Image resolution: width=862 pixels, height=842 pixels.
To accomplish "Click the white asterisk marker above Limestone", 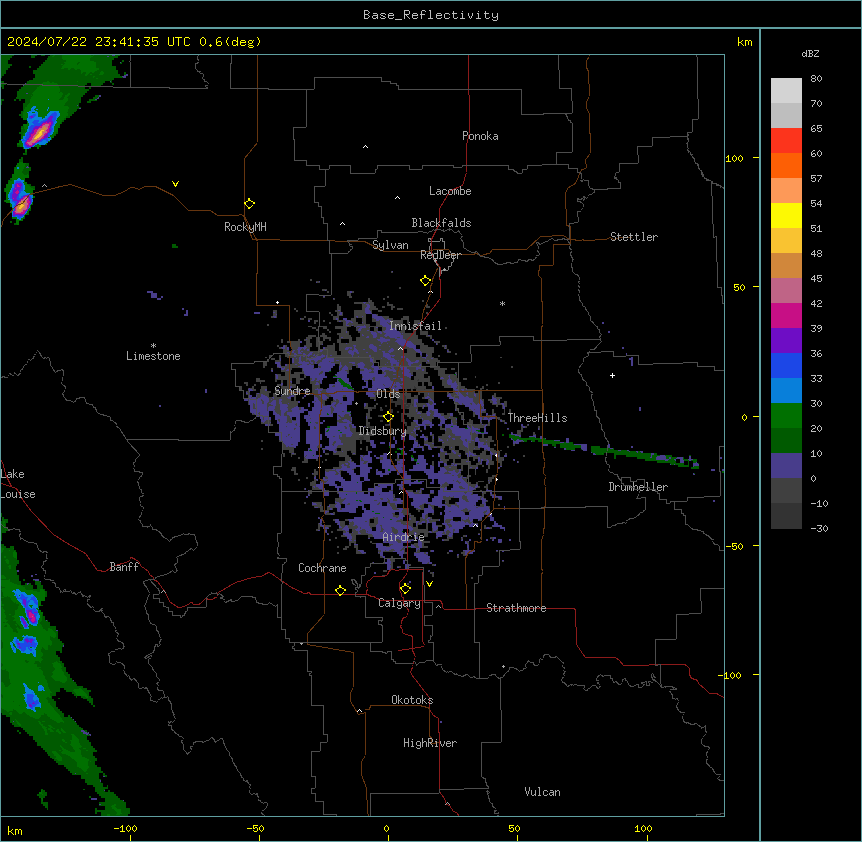I will (x=153, y=346).
